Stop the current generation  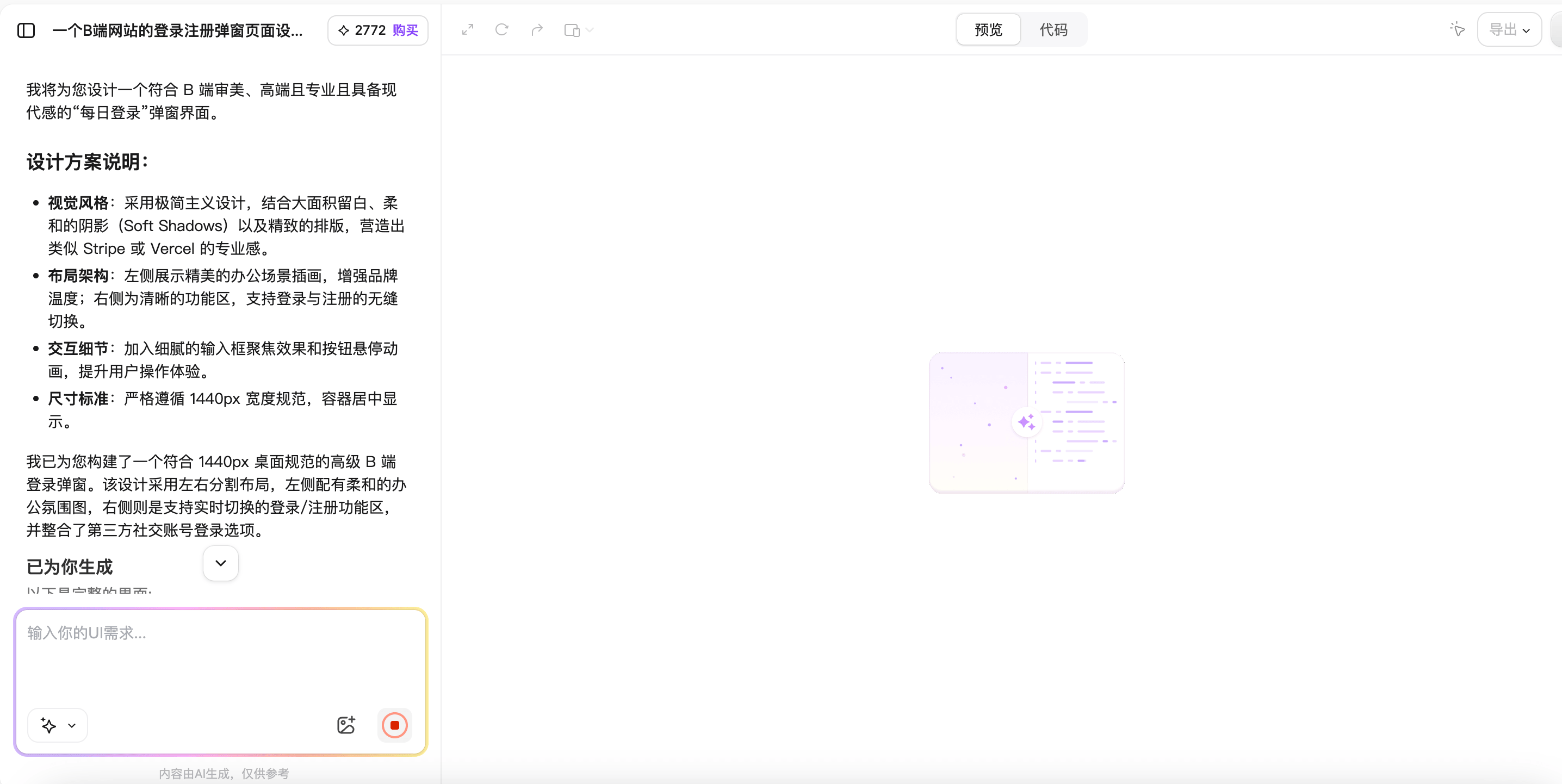pyautogui.click(x=395, y=725)
